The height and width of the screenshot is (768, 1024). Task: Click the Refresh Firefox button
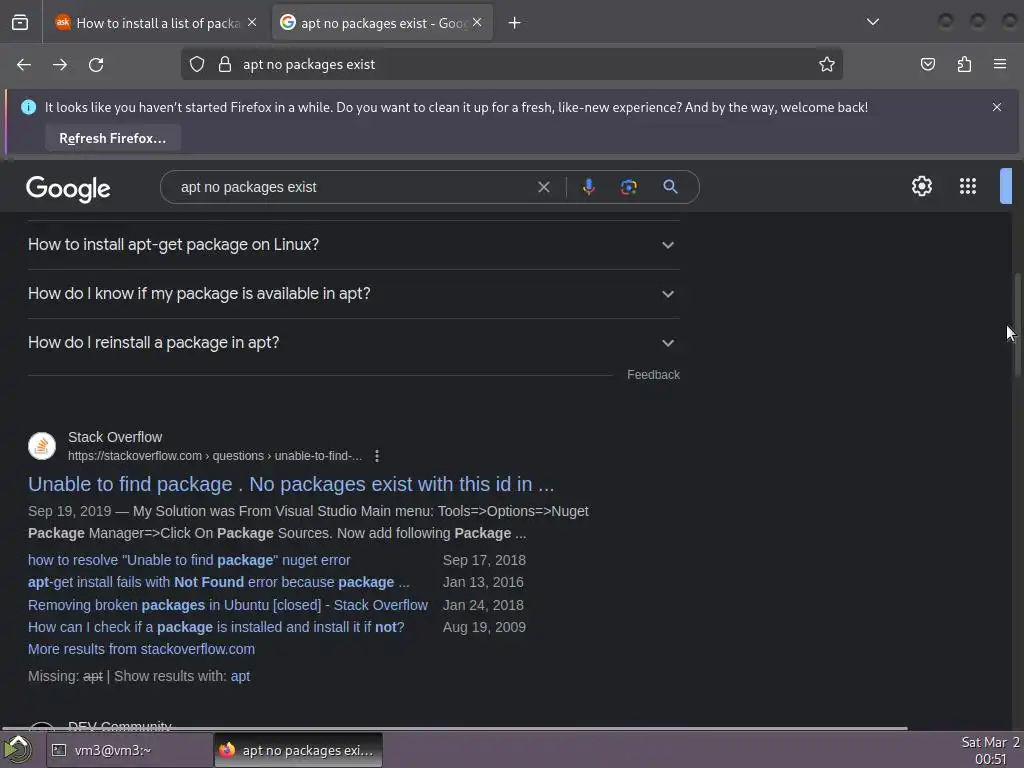pyautogui.click(x=113, y=138)
